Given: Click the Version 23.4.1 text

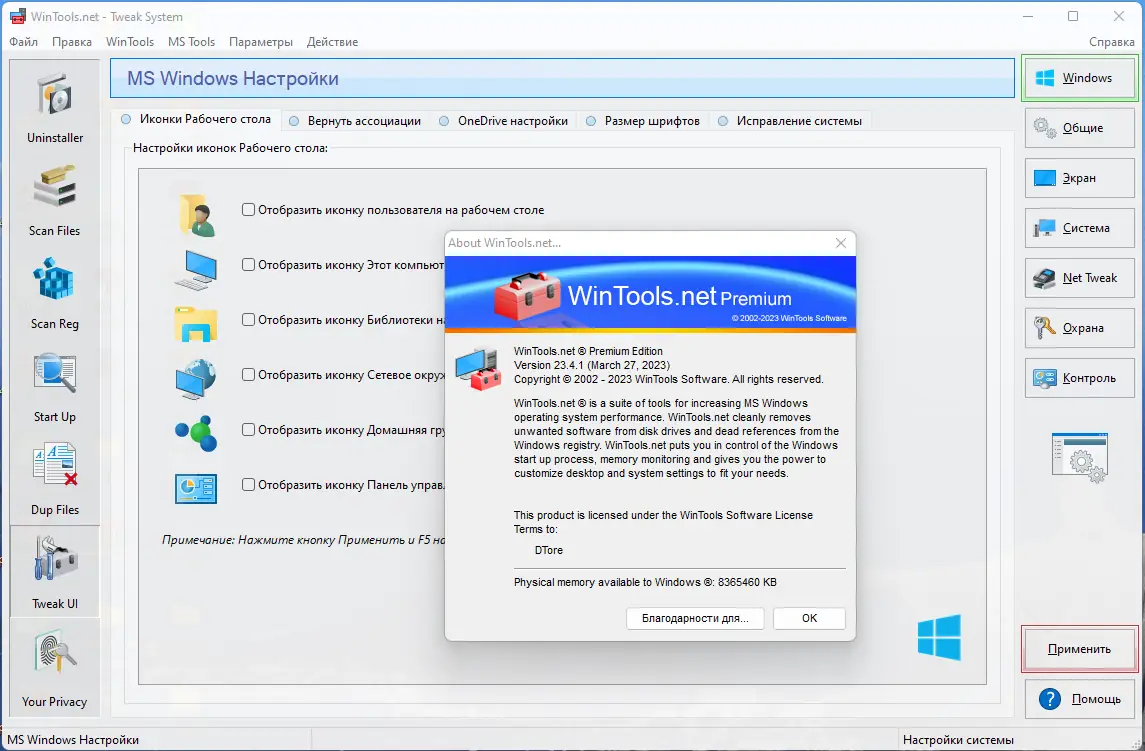Looking at the screenshot, I should [x=591, y=365].
